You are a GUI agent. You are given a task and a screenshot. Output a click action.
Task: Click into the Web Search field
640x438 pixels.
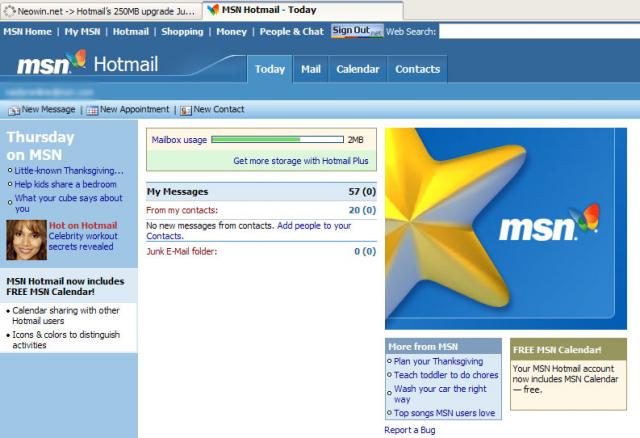tap(539, 31)
